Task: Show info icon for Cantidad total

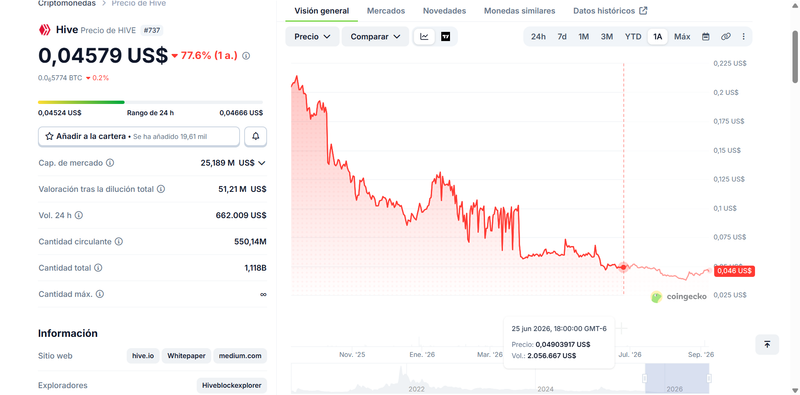Action: (98, 268)
